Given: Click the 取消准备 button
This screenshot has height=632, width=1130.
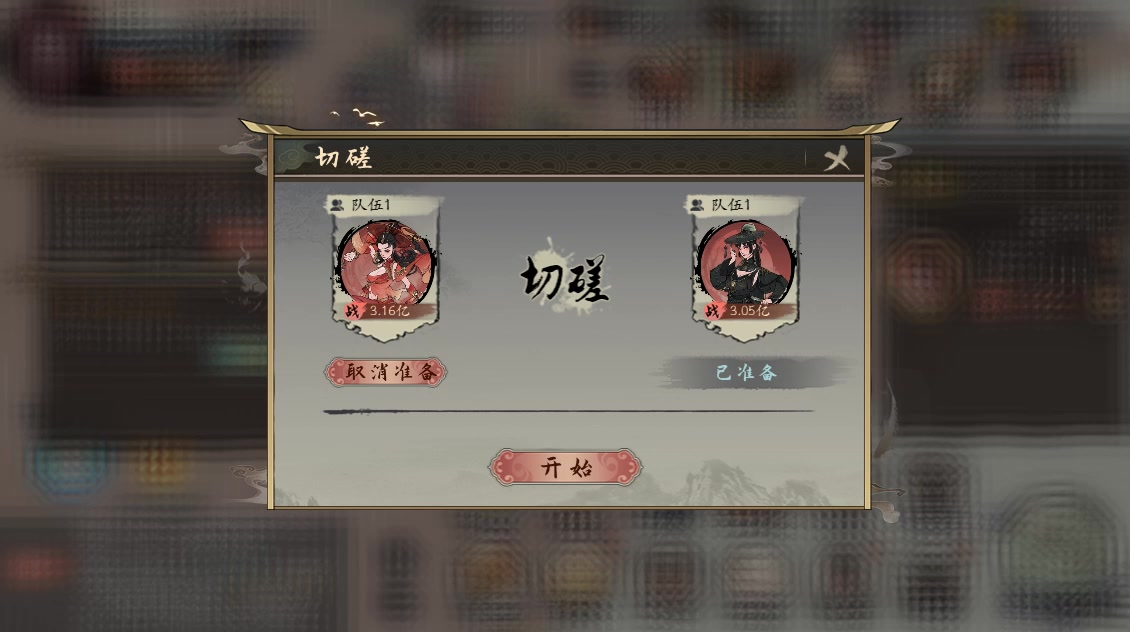Looking at the screenshot, I should (386, 373).
